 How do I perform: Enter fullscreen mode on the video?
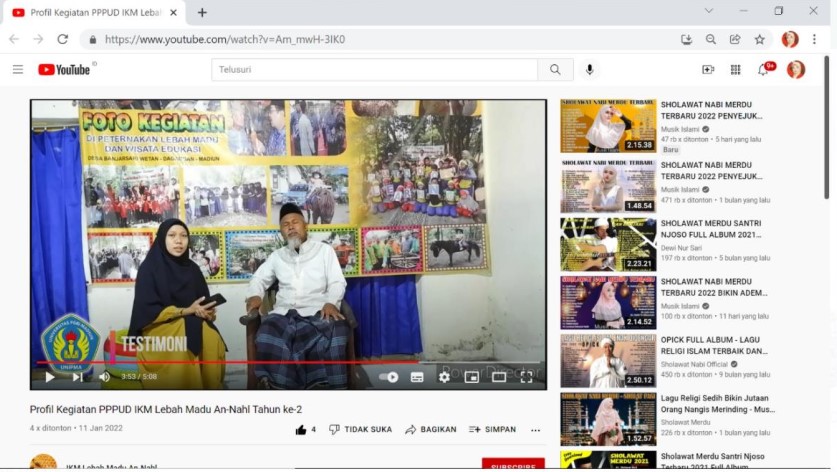coord(526,377)
